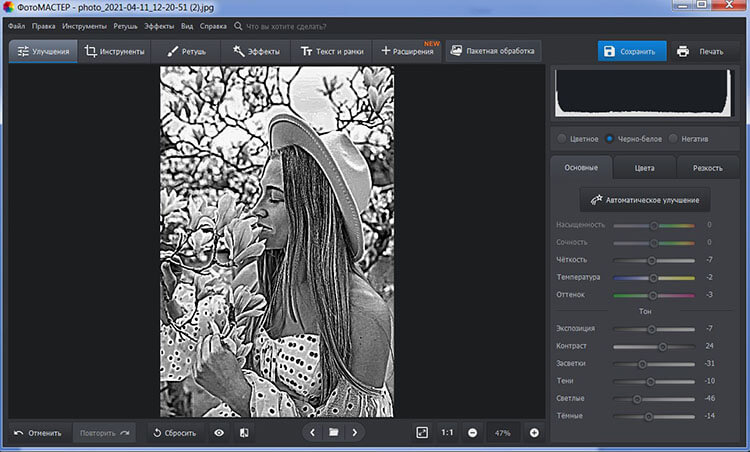Screen dimensions: 750x452
Task: Click the fit-to-screen icon
Action: coord(422,433)
